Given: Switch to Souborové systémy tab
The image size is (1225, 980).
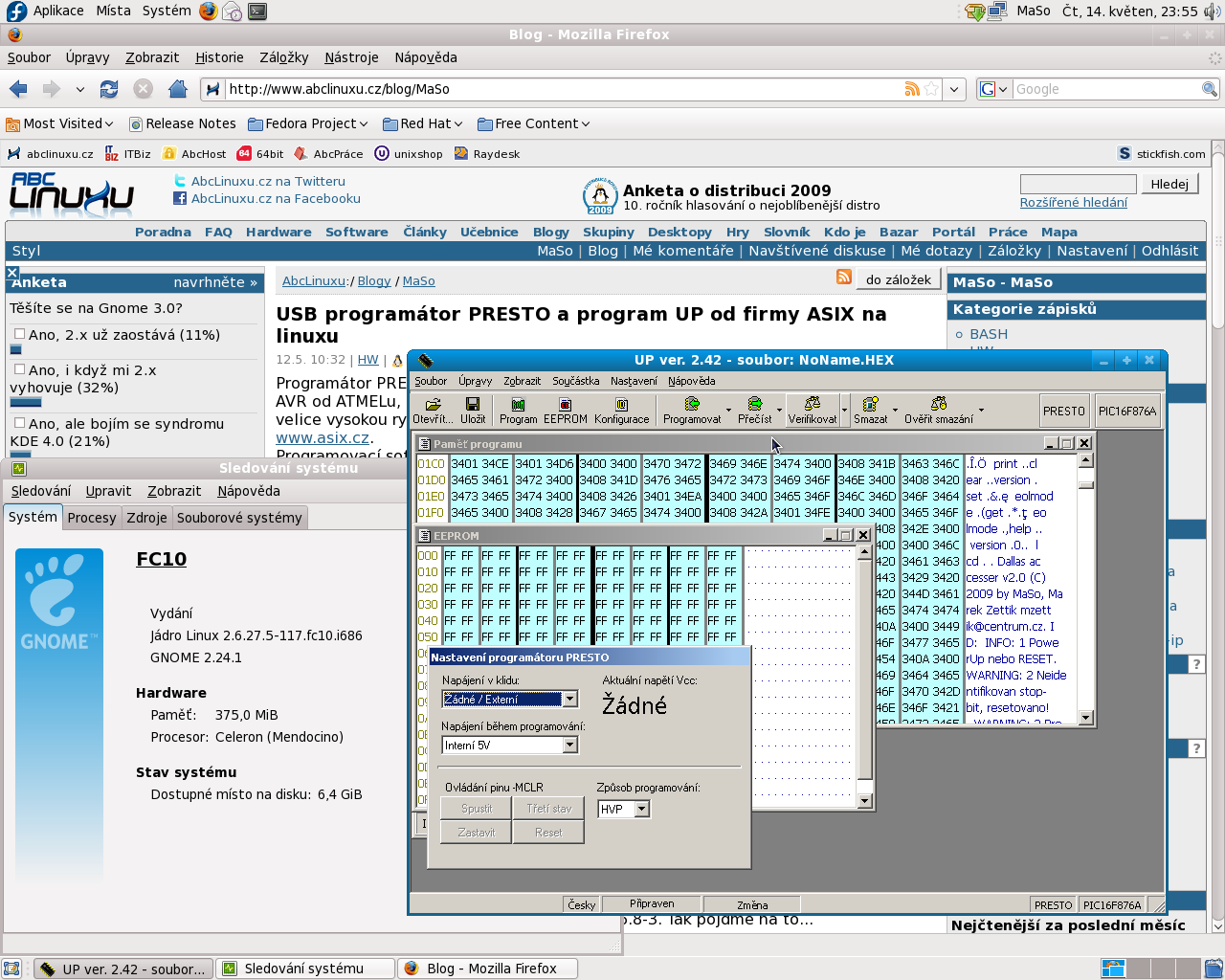Looking at the screenshot, I should pos(239,518).
